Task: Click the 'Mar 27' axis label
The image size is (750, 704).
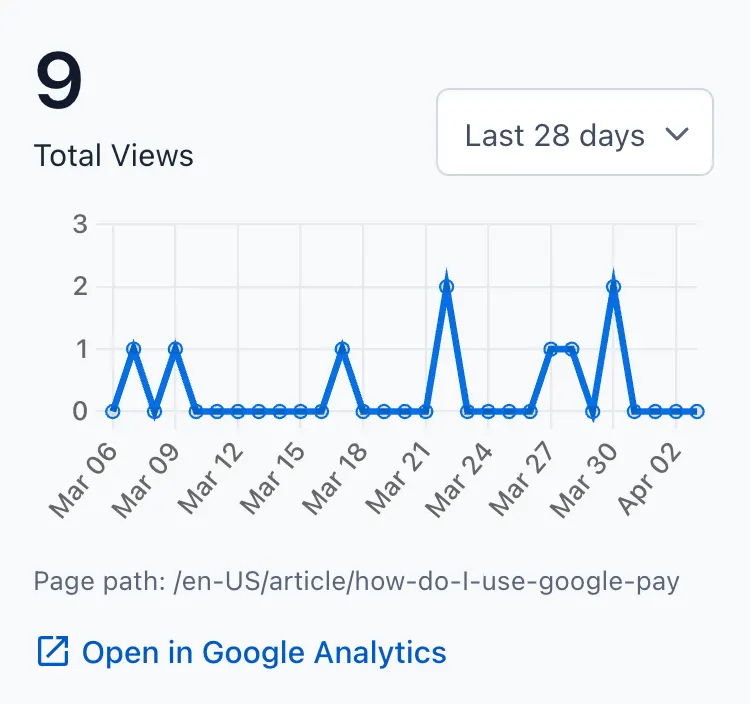Action: click(522, 480)
